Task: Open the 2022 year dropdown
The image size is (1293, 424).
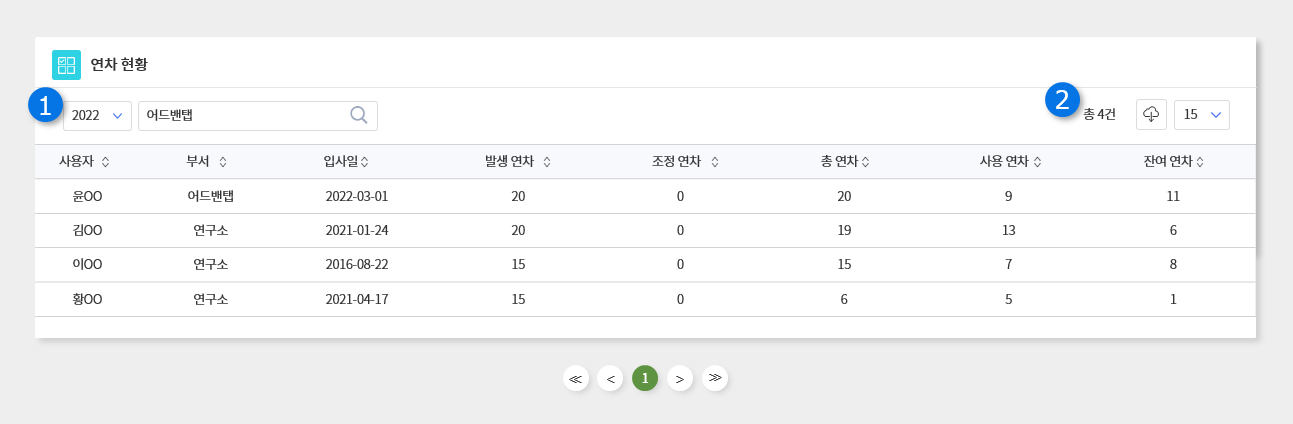Action: pyautogui.click(x=98, y=115)
